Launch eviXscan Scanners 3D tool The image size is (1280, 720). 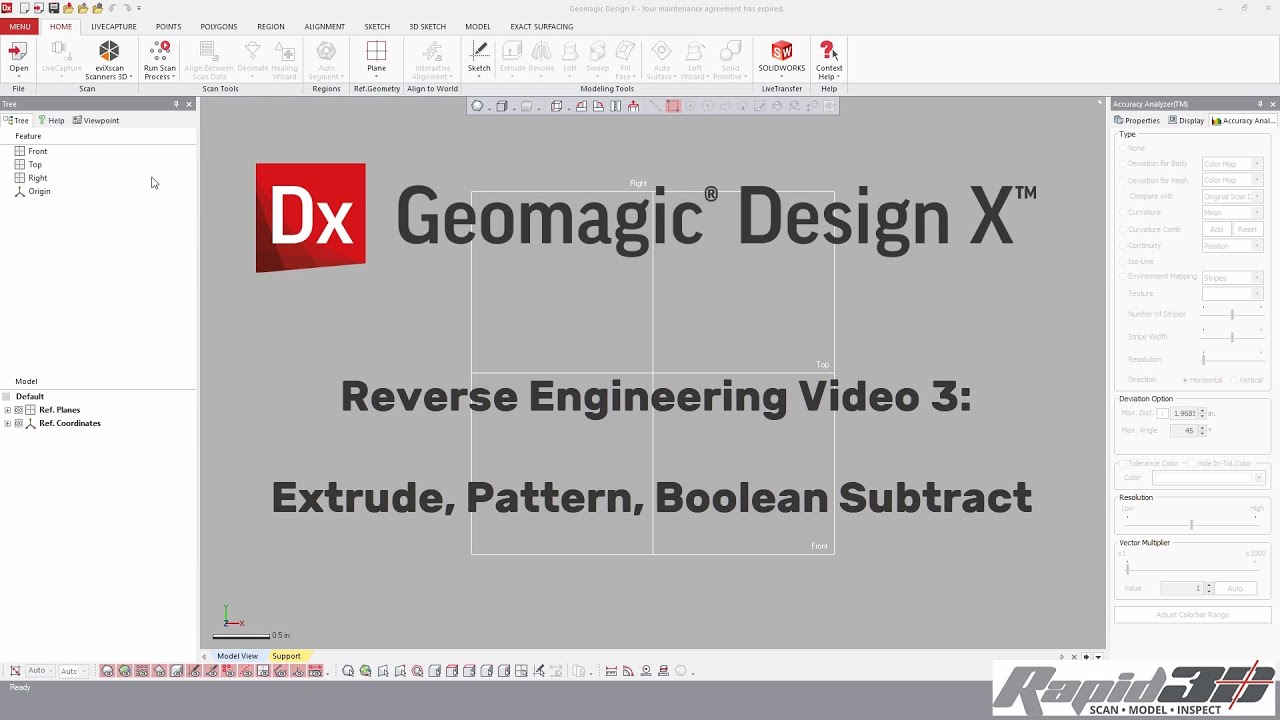click(108, 60)
